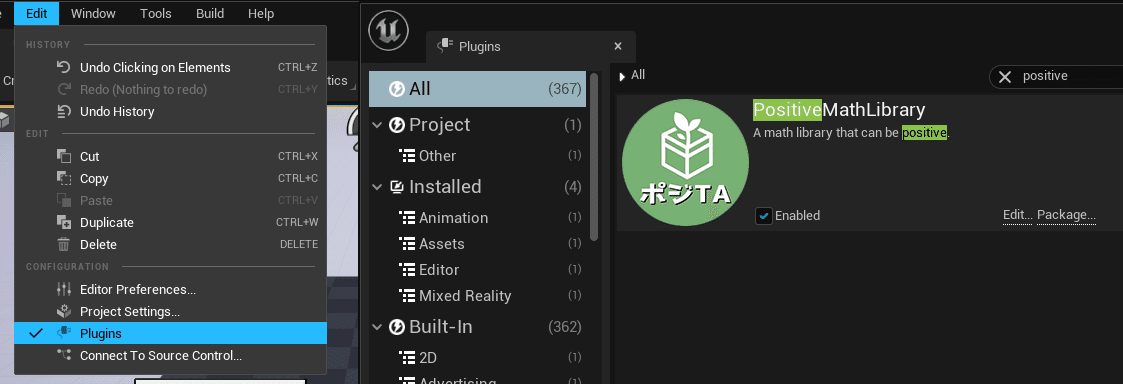
Task: Click the Connect To Source Control icon
Action: tap(64, 355)
